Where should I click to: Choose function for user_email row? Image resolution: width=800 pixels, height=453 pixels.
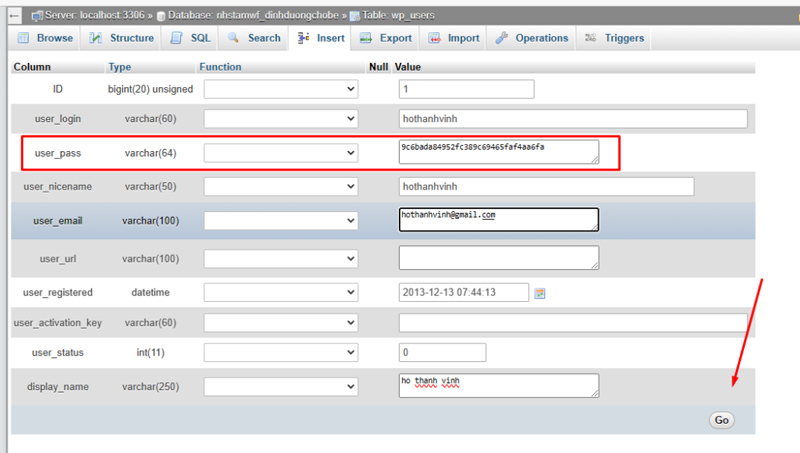[281, 221]
